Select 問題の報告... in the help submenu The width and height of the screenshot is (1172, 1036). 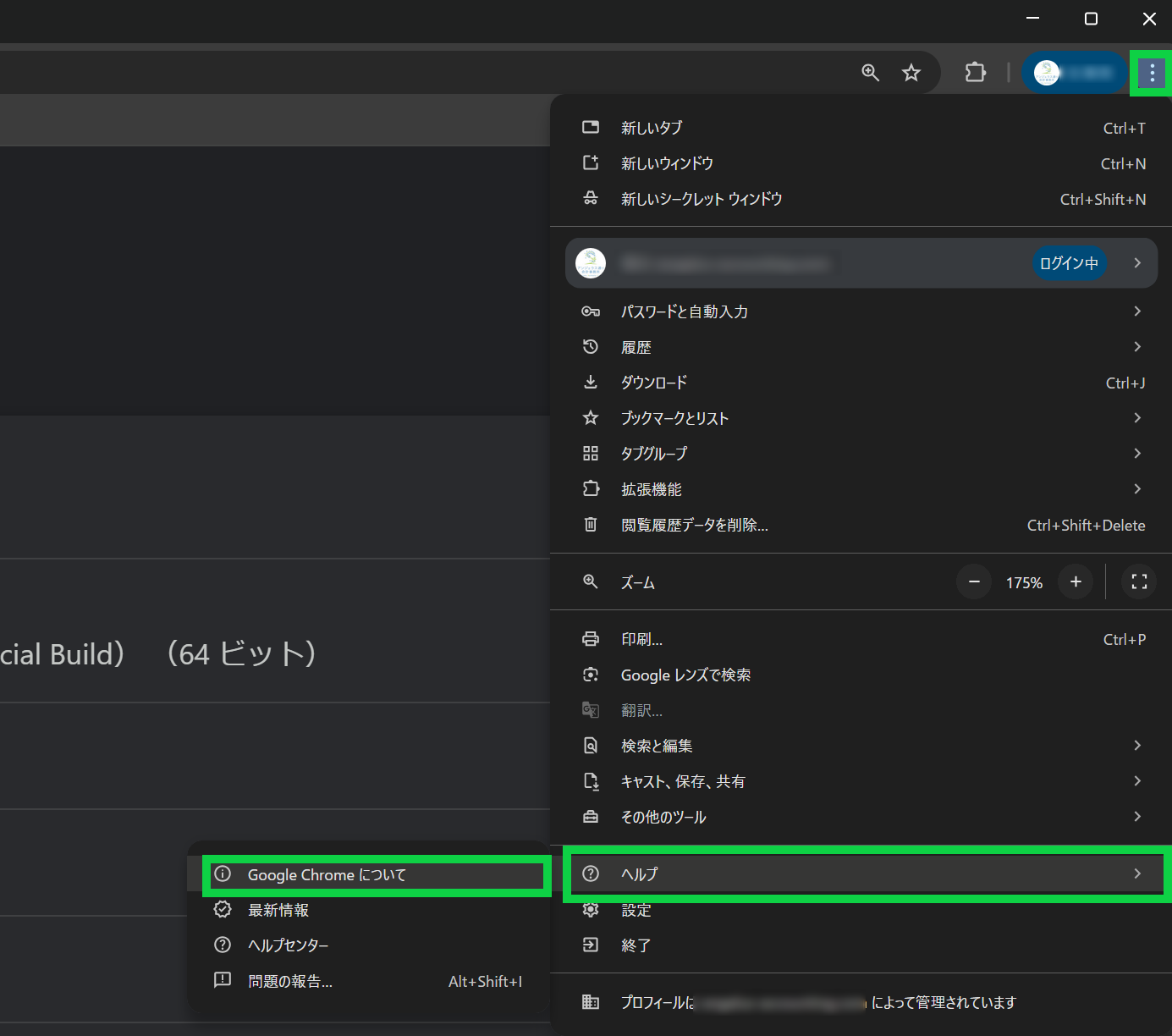pyautogui.click(x=290, y=982)
